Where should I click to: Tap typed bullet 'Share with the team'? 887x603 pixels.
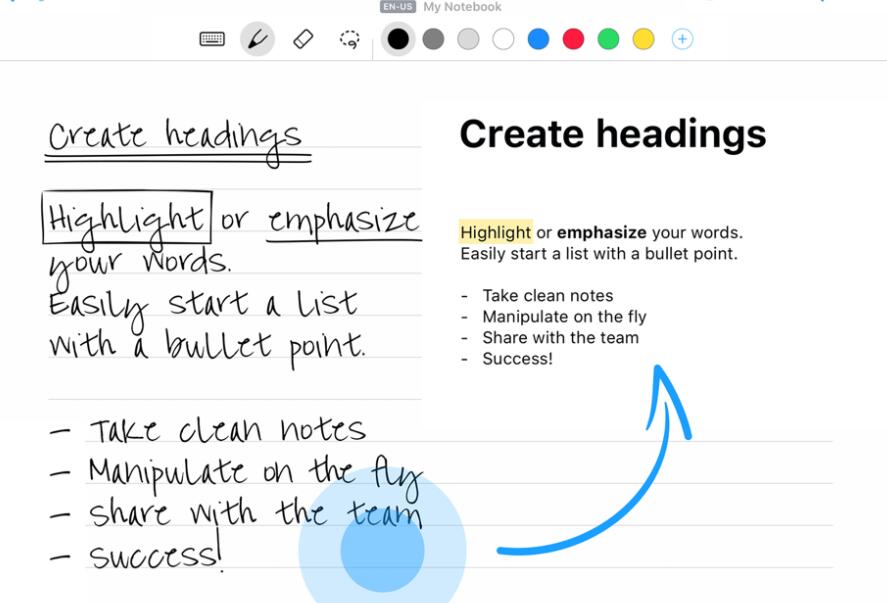pos(561,338)
